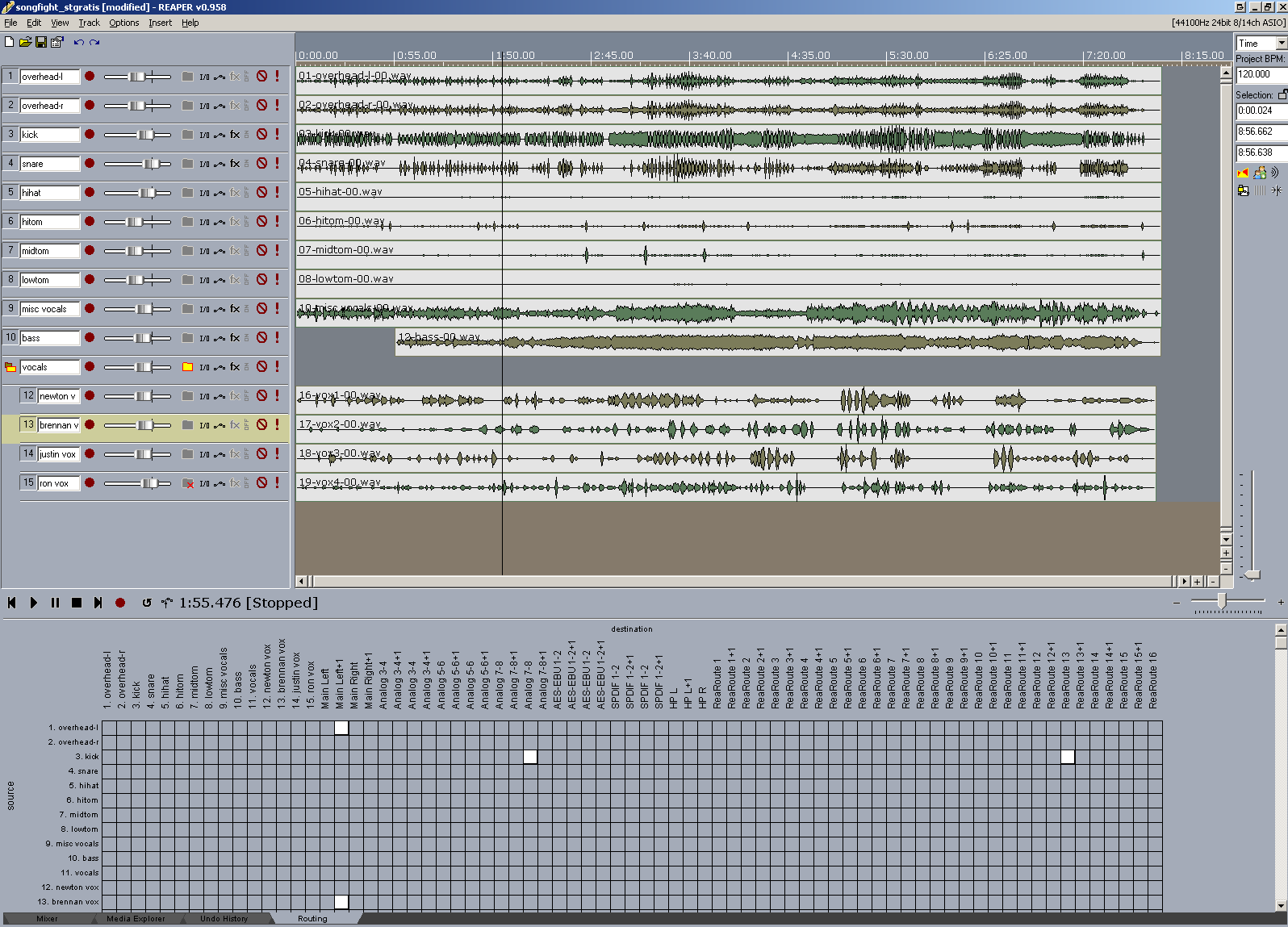Toggle repeat loop in the transport
Image resolution: width=1288 pixels, height=927 pixels.
(x=146, y=603)
